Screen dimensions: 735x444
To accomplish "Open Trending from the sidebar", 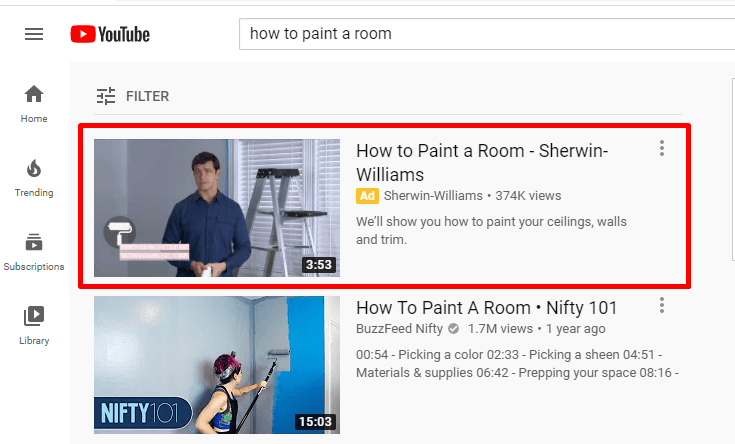I will (x=34, y=178).
